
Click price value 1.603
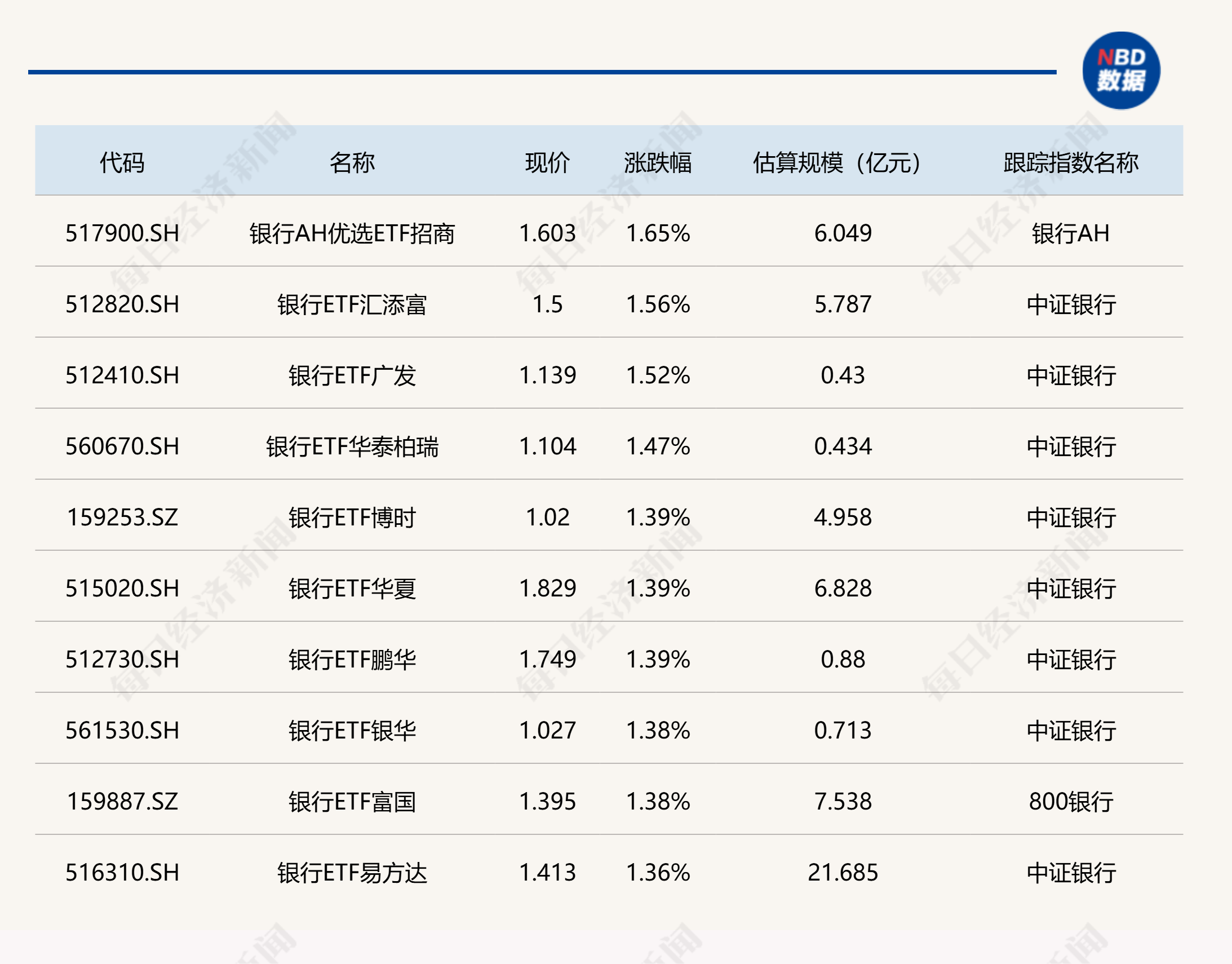547,233
